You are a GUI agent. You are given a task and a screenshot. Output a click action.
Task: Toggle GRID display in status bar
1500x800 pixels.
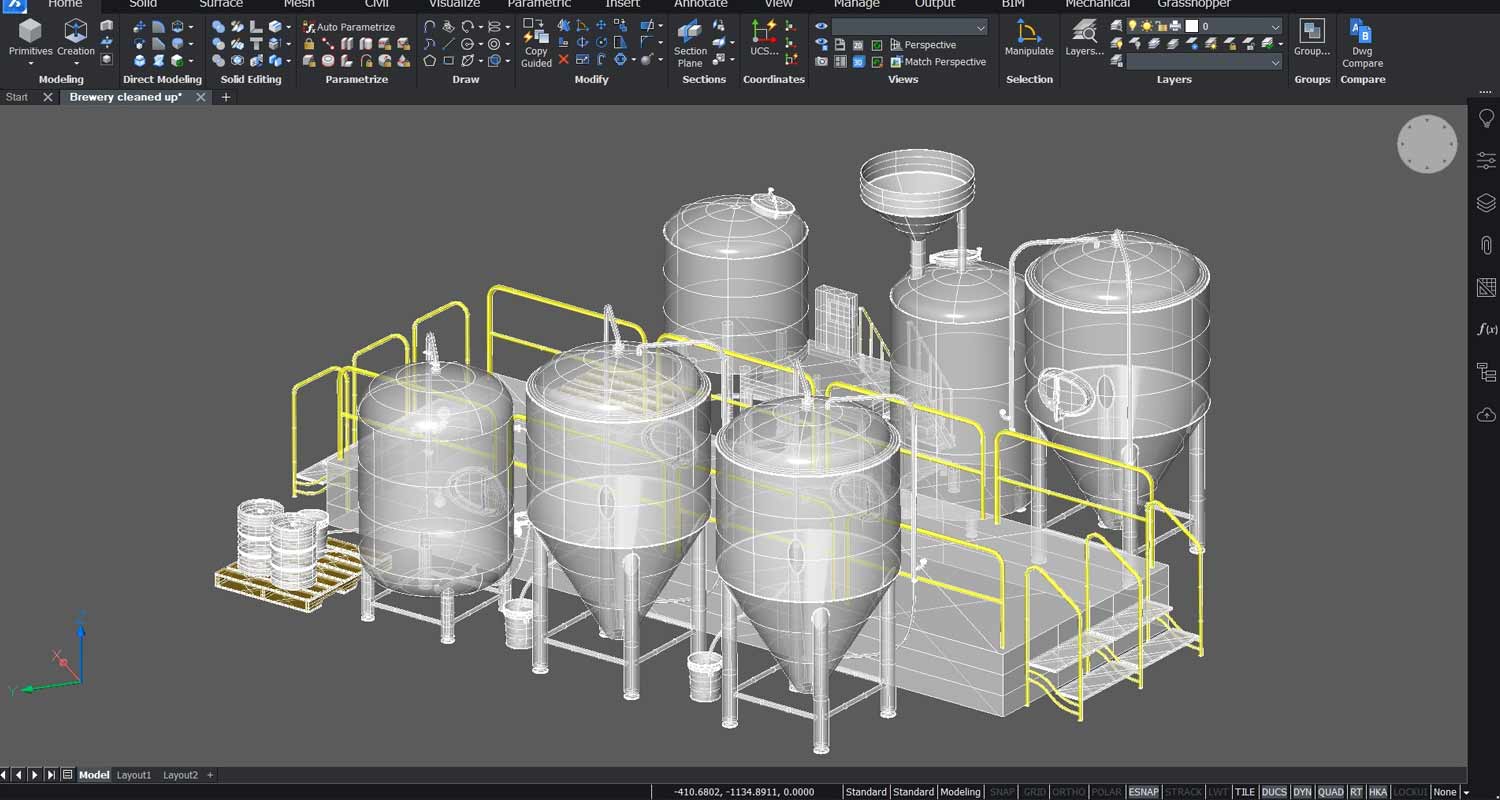[x=1035, y=792]
